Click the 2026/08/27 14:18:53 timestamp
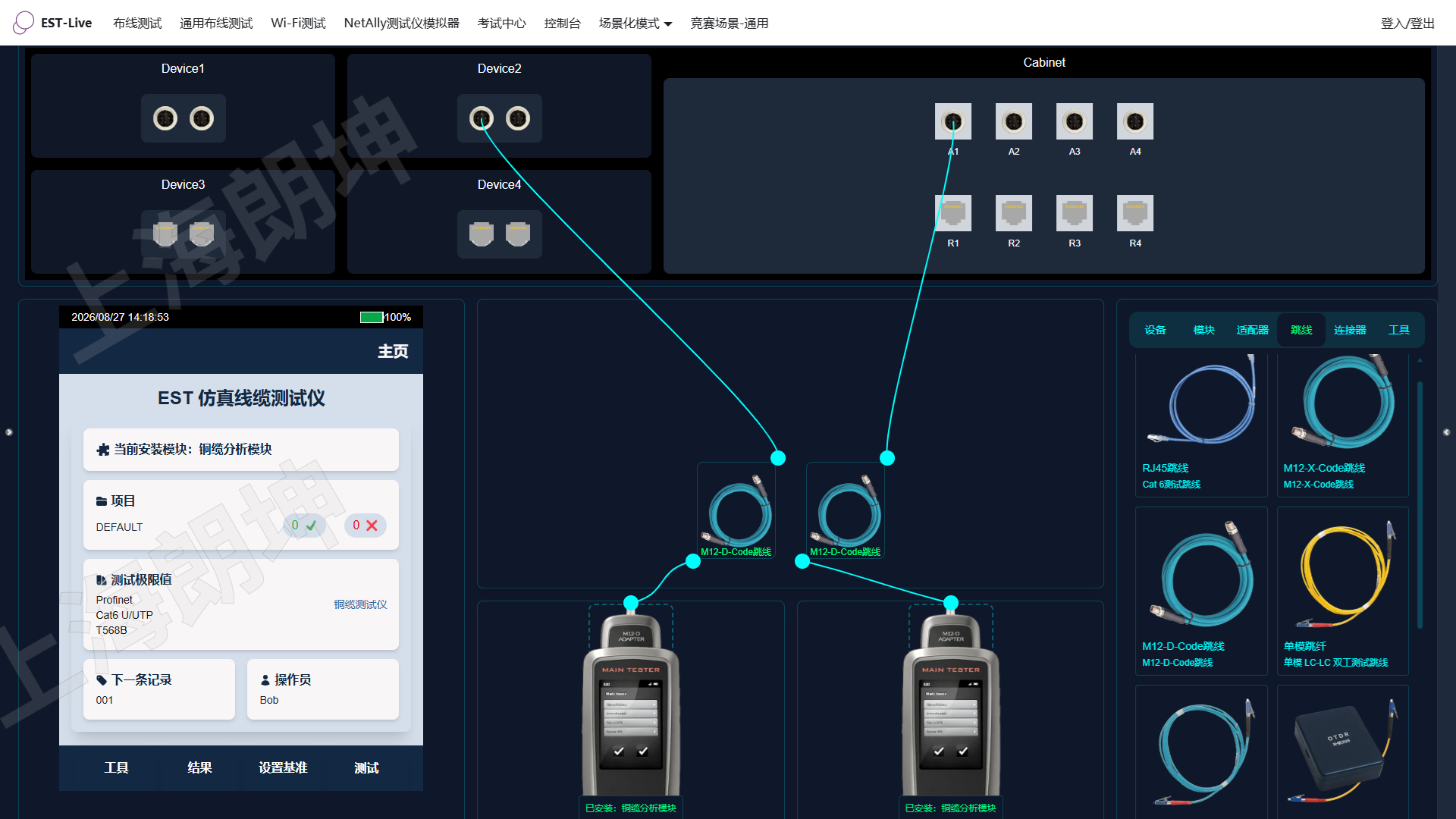 pos(121,317)
